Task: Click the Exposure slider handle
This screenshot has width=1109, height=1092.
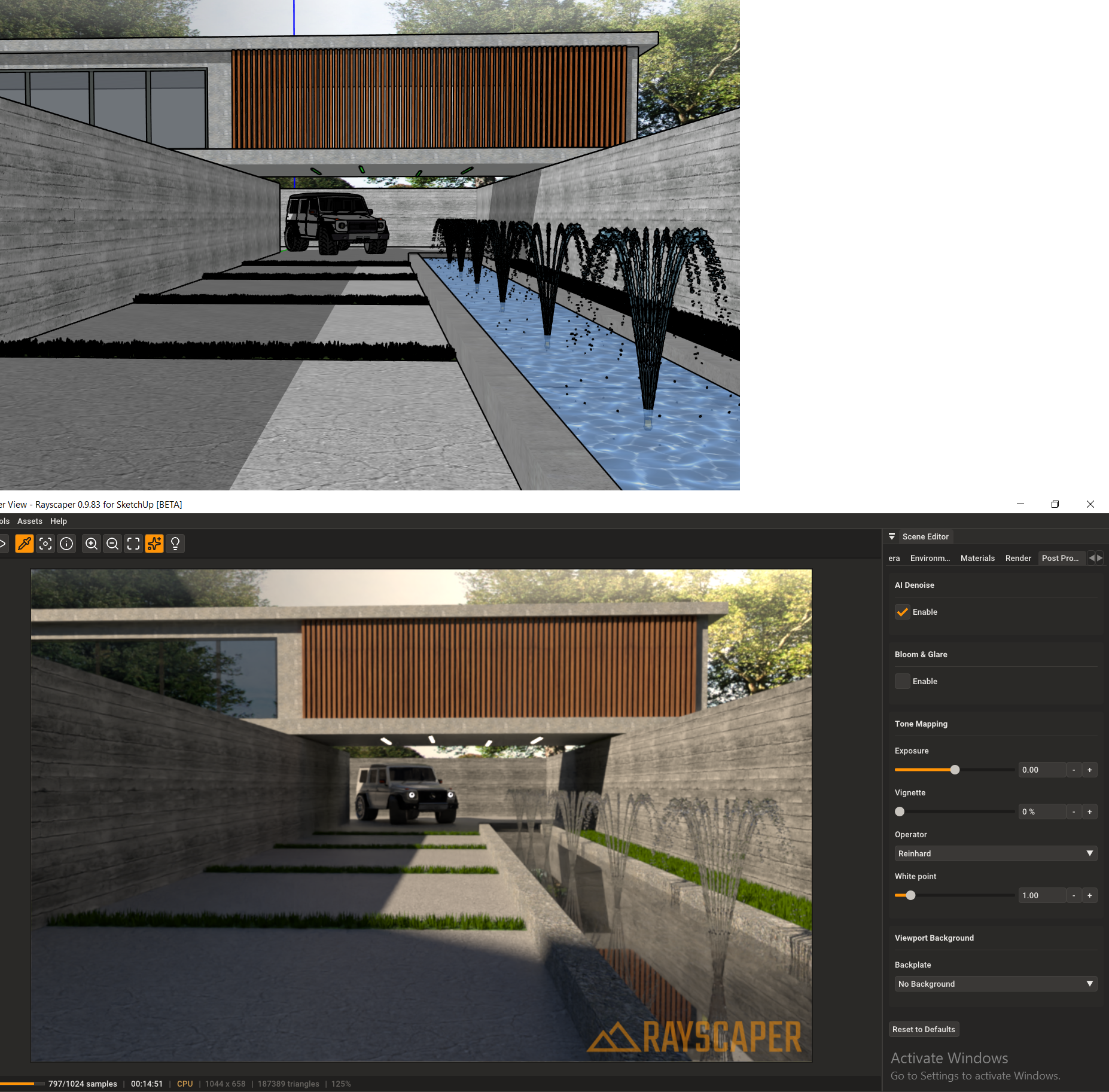Action: pyautogui.click(x=955, y=770)
